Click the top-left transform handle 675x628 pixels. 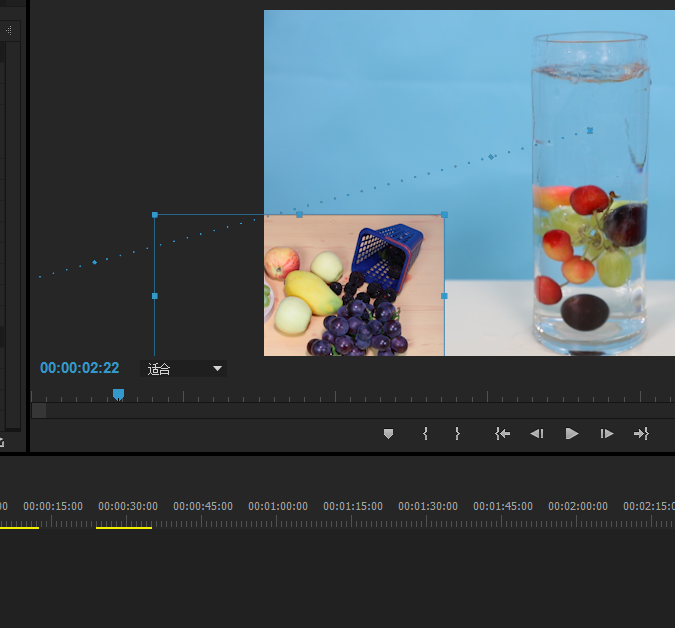155,215
